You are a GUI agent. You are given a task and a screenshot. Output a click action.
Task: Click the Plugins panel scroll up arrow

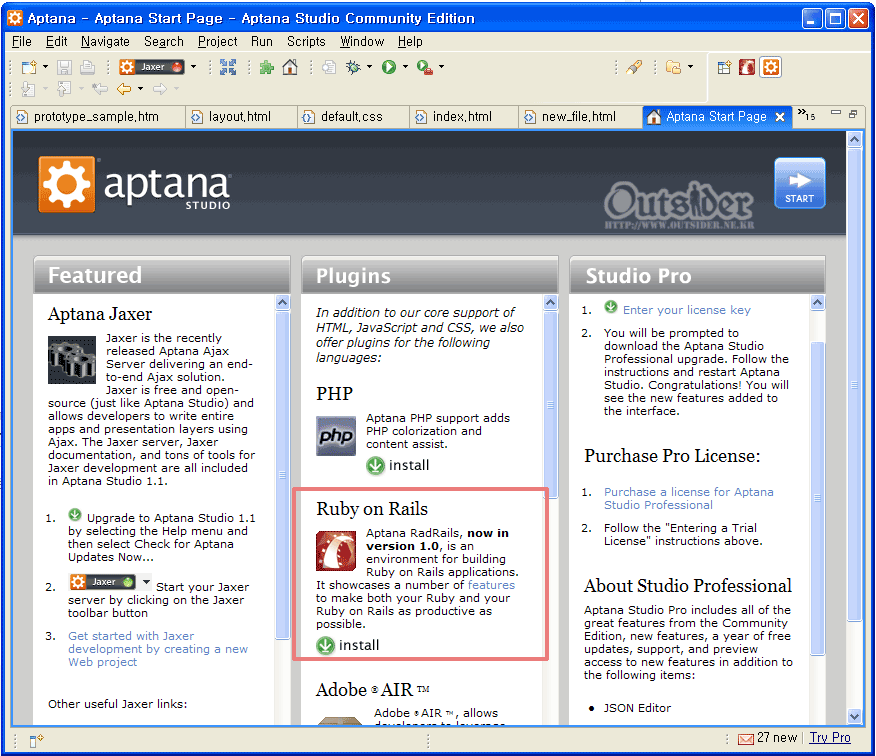pyautogui.click(x=551, y=302)
